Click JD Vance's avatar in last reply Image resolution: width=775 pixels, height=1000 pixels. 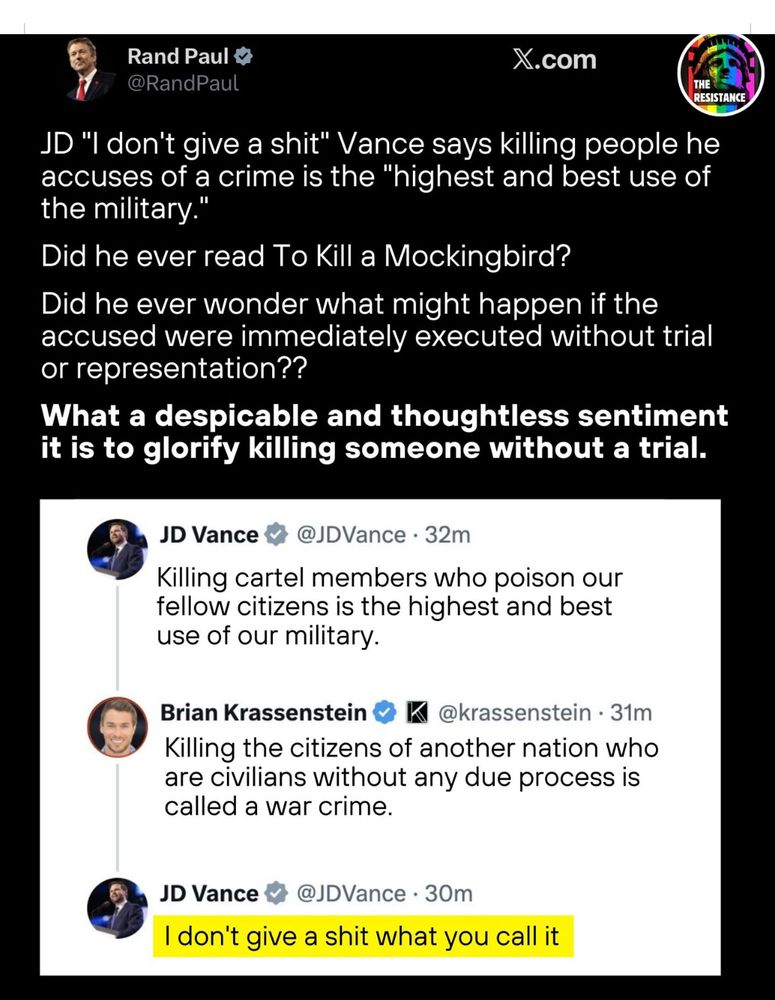117,908
